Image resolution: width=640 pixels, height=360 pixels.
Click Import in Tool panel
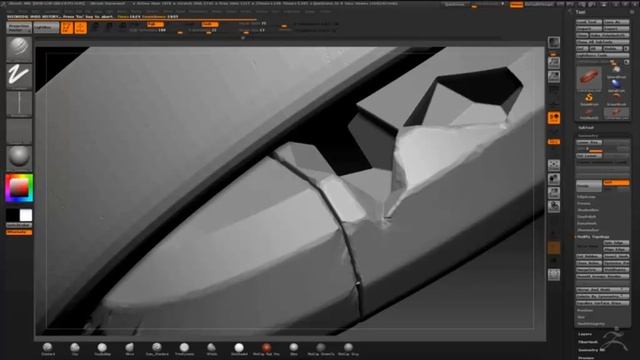tap(589, 29)
